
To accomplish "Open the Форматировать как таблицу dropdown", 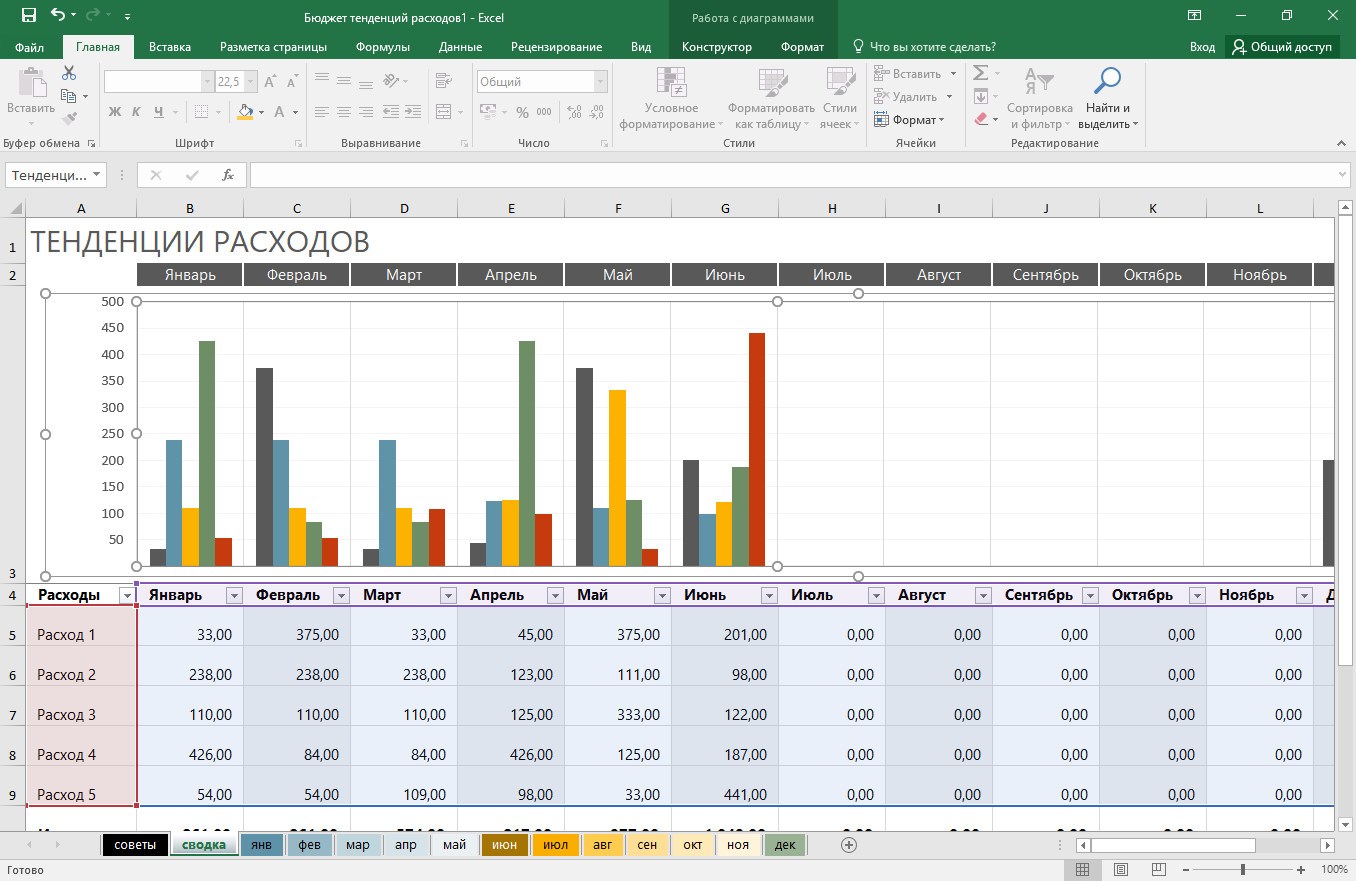I will (771, 100).
